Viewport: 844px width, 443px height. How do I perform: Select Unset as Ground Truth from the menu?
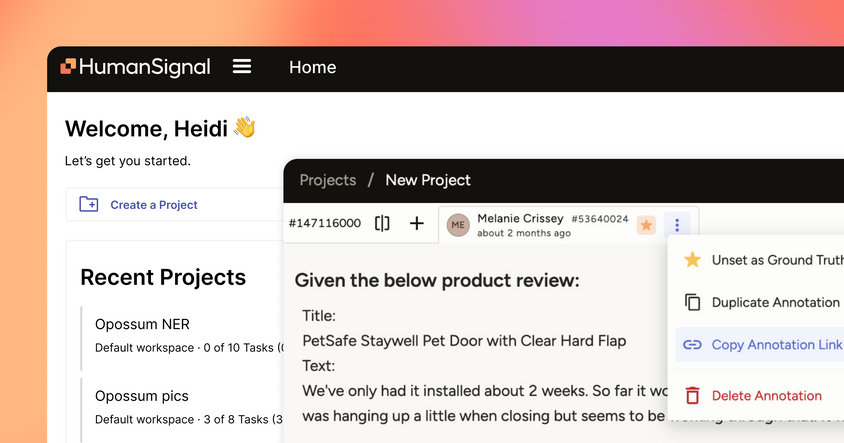pos(776,260)
